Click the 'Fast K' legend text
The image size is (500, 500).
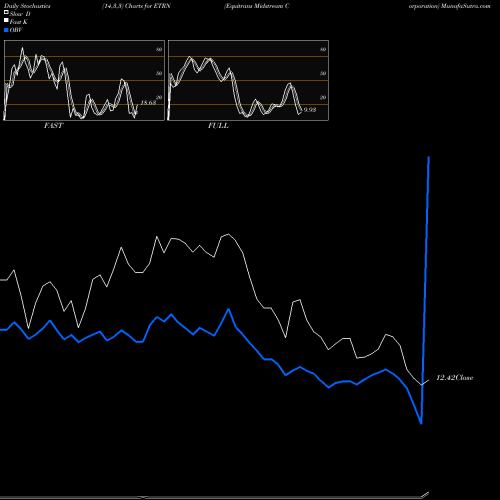point(19,22)
